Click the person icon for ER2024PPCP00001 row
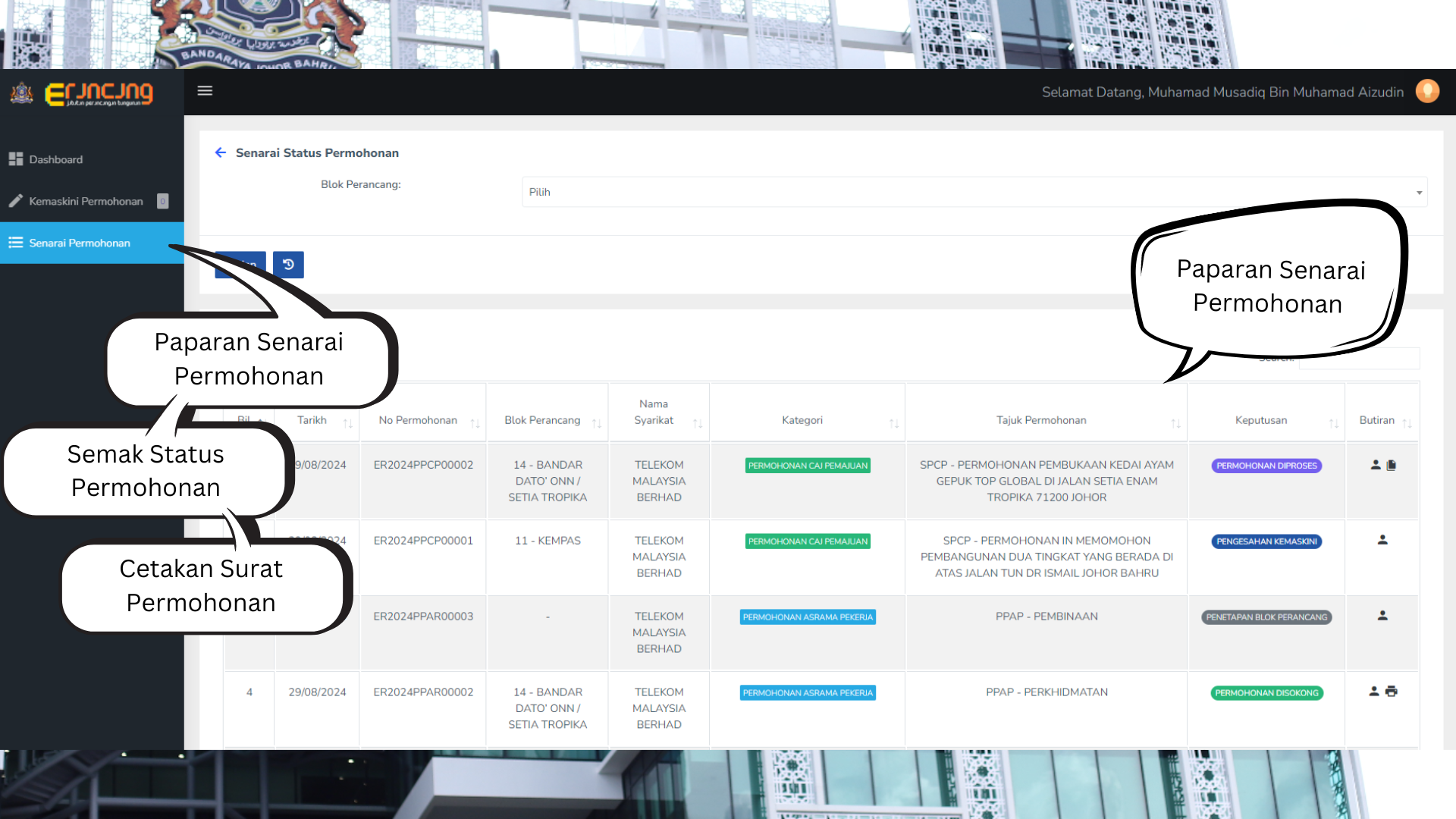Screen dimensions: 1456x819 click(1382, 540)
